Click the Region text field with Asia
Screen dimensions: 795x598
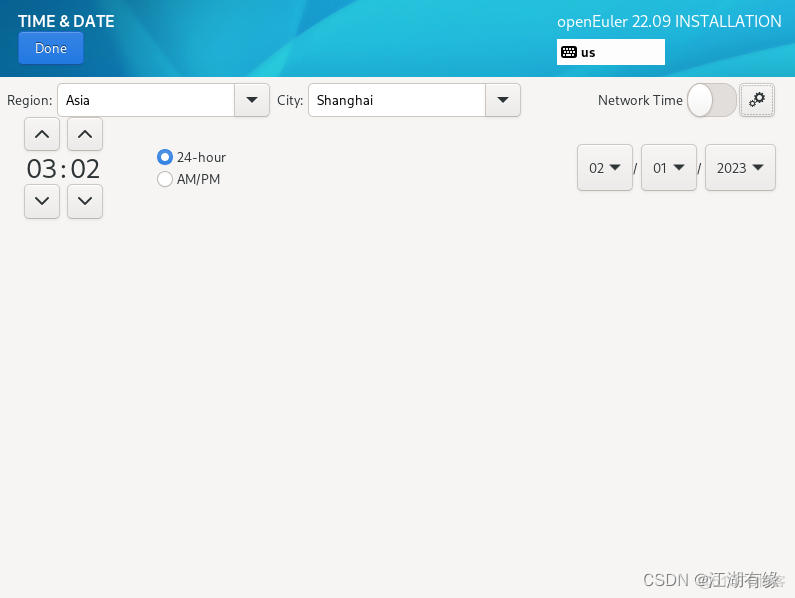(x=146, y=100)
